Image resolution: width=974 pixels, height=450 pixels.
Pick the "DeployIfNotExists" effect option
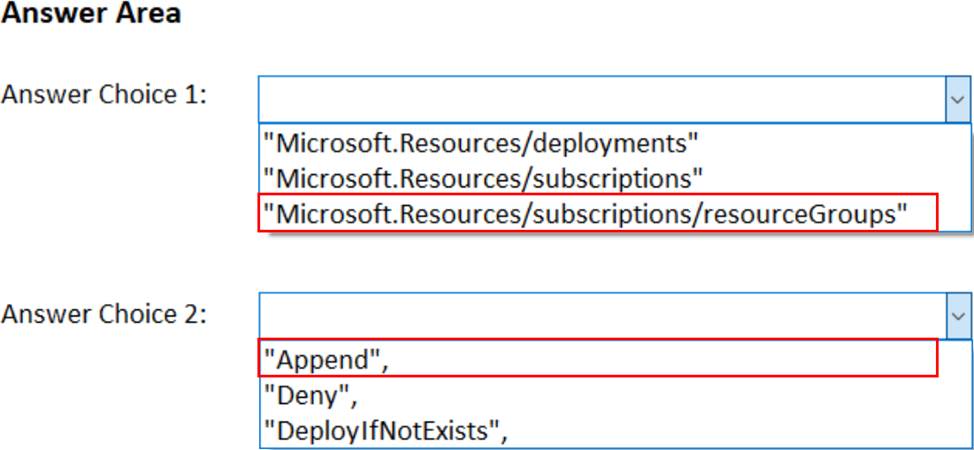pos(385,430)
